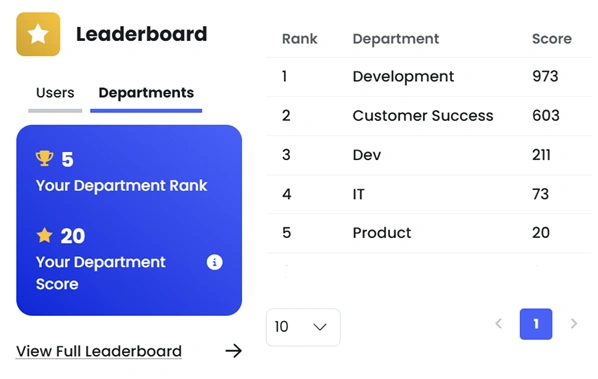Select the Departments tab

point(146,93)
